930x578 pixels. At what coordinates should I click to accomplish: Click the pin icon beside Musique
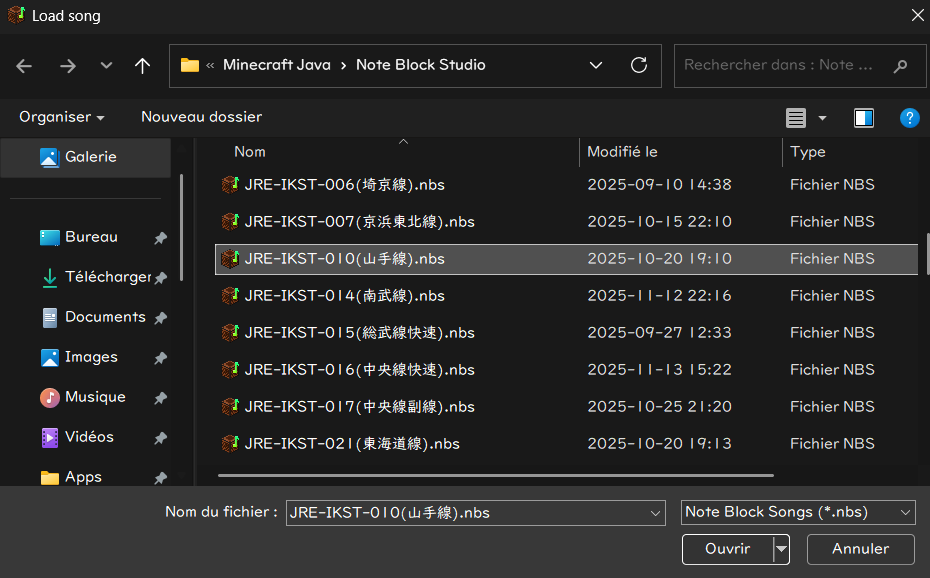[x=160, y=398]
